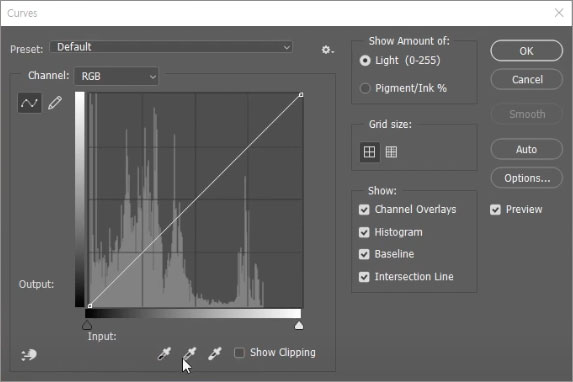Disable the Preview checkbox
This screenshot has height=382, width=573.
click(495, 209)
